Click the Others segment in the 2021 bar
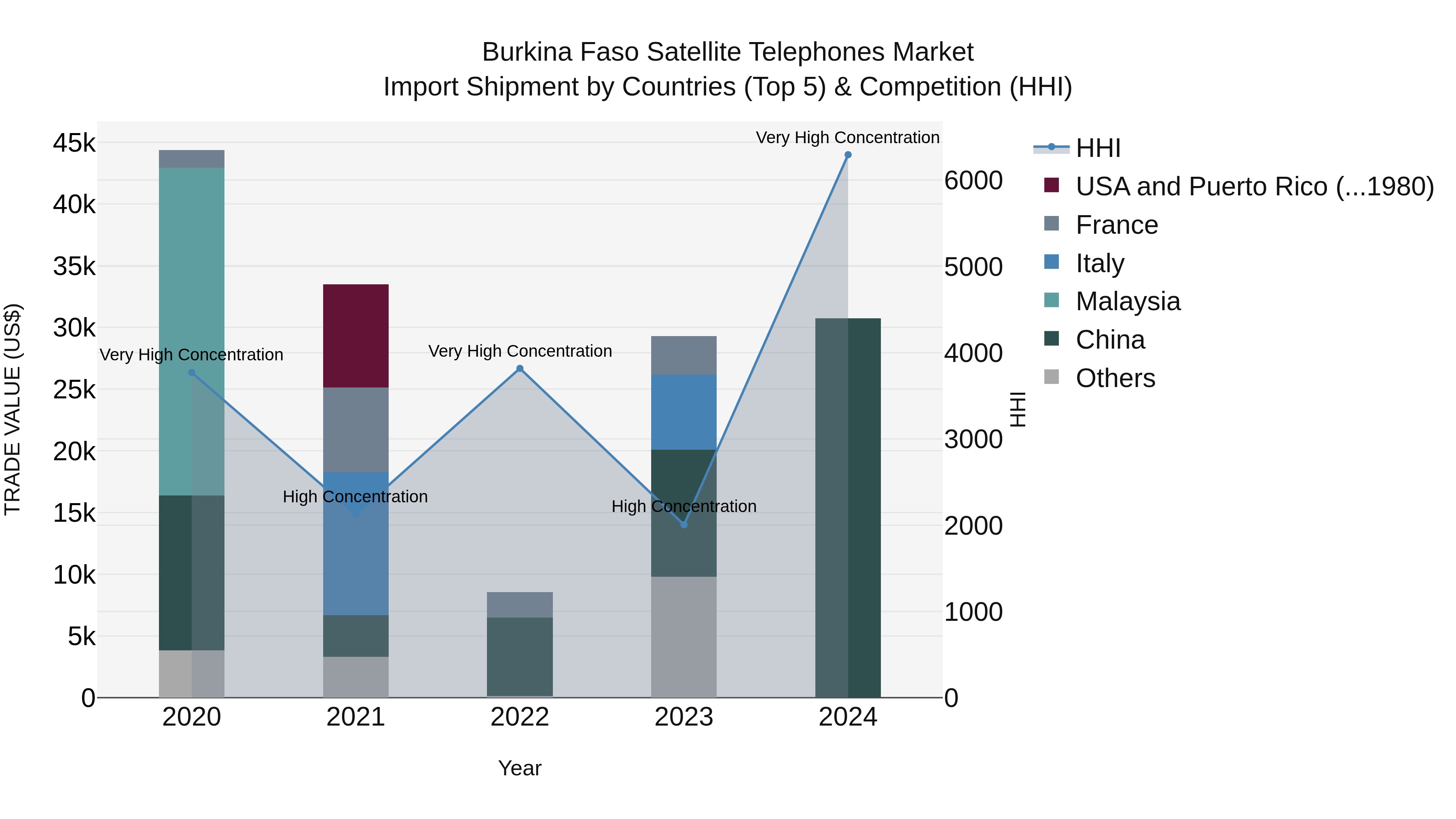Viewport: 1456px width, 819px height. pyautogui.click(x=356, y=678)
